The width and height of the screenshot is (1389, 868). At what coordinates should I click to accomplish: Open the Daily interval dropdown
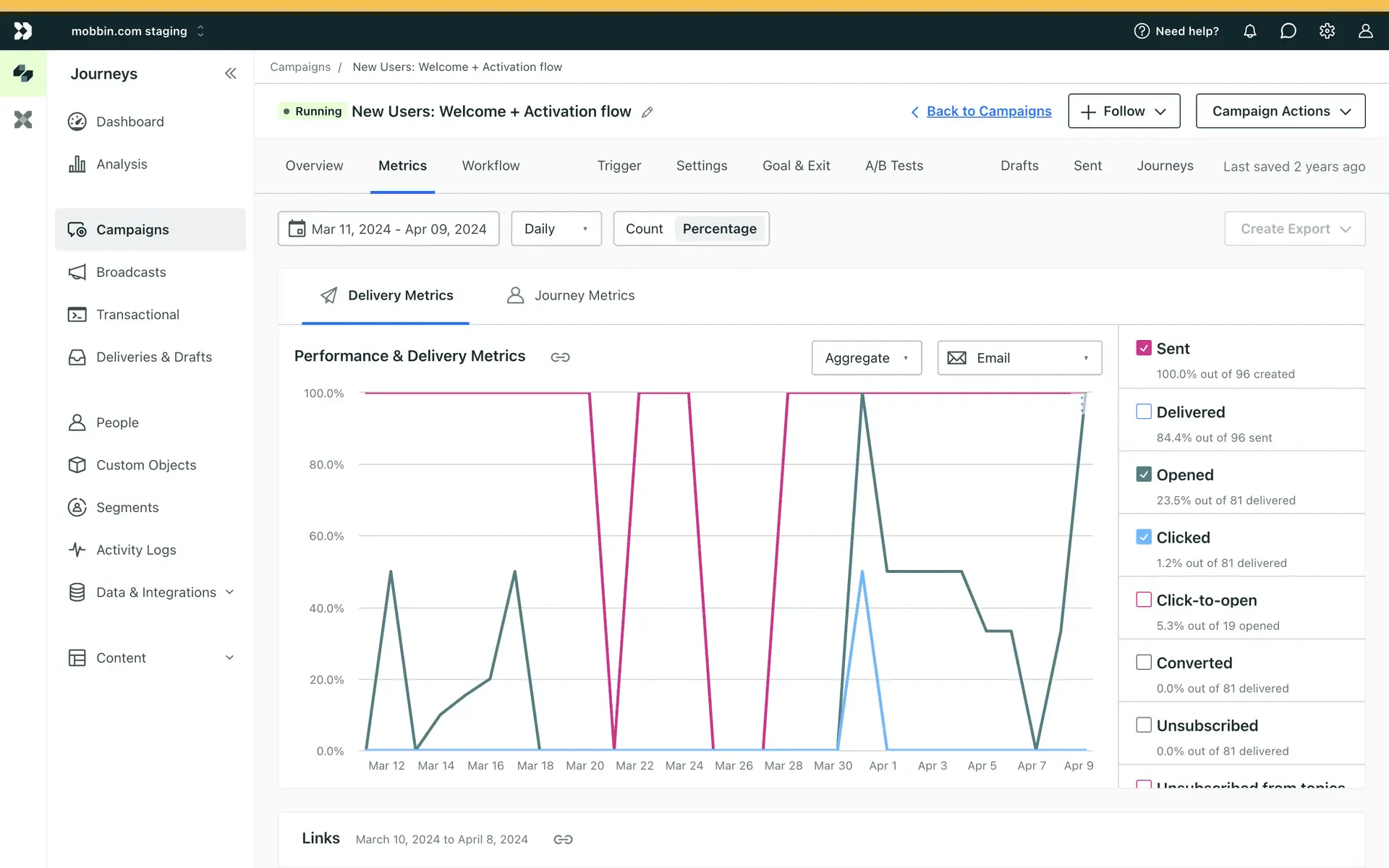556,229
